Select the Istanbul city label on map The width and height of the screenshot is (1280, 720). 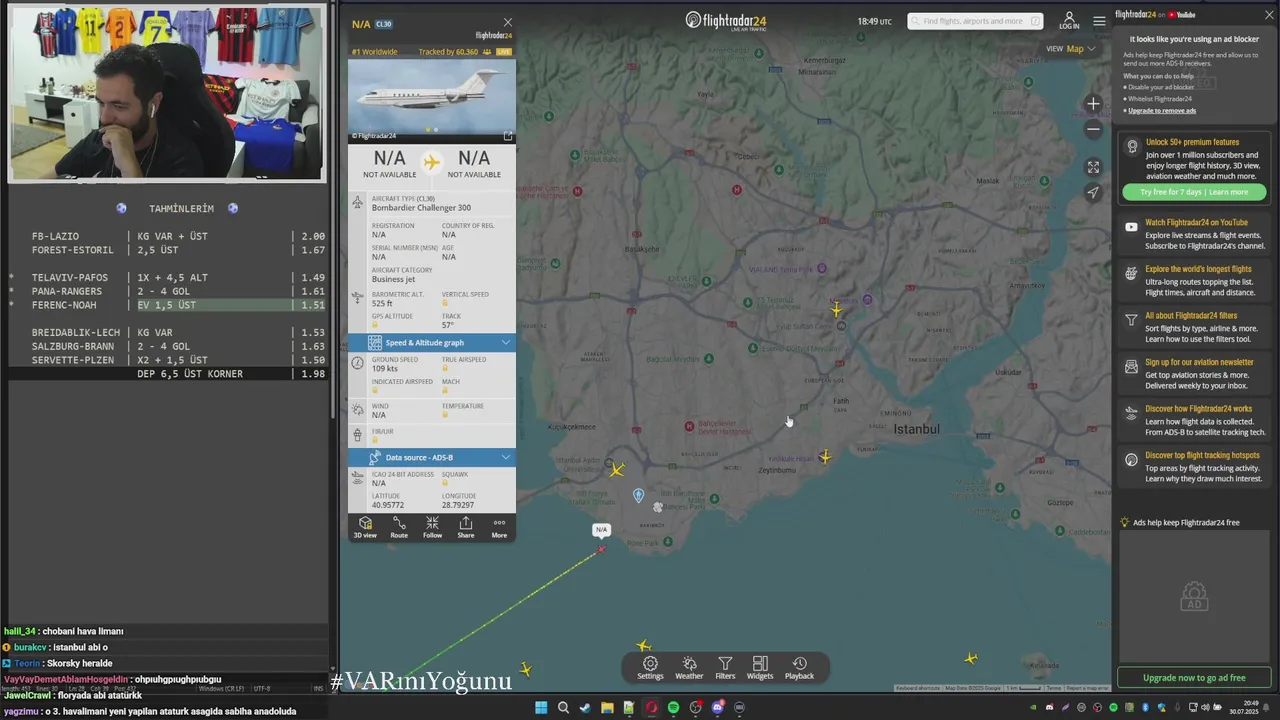coord(916,429)
